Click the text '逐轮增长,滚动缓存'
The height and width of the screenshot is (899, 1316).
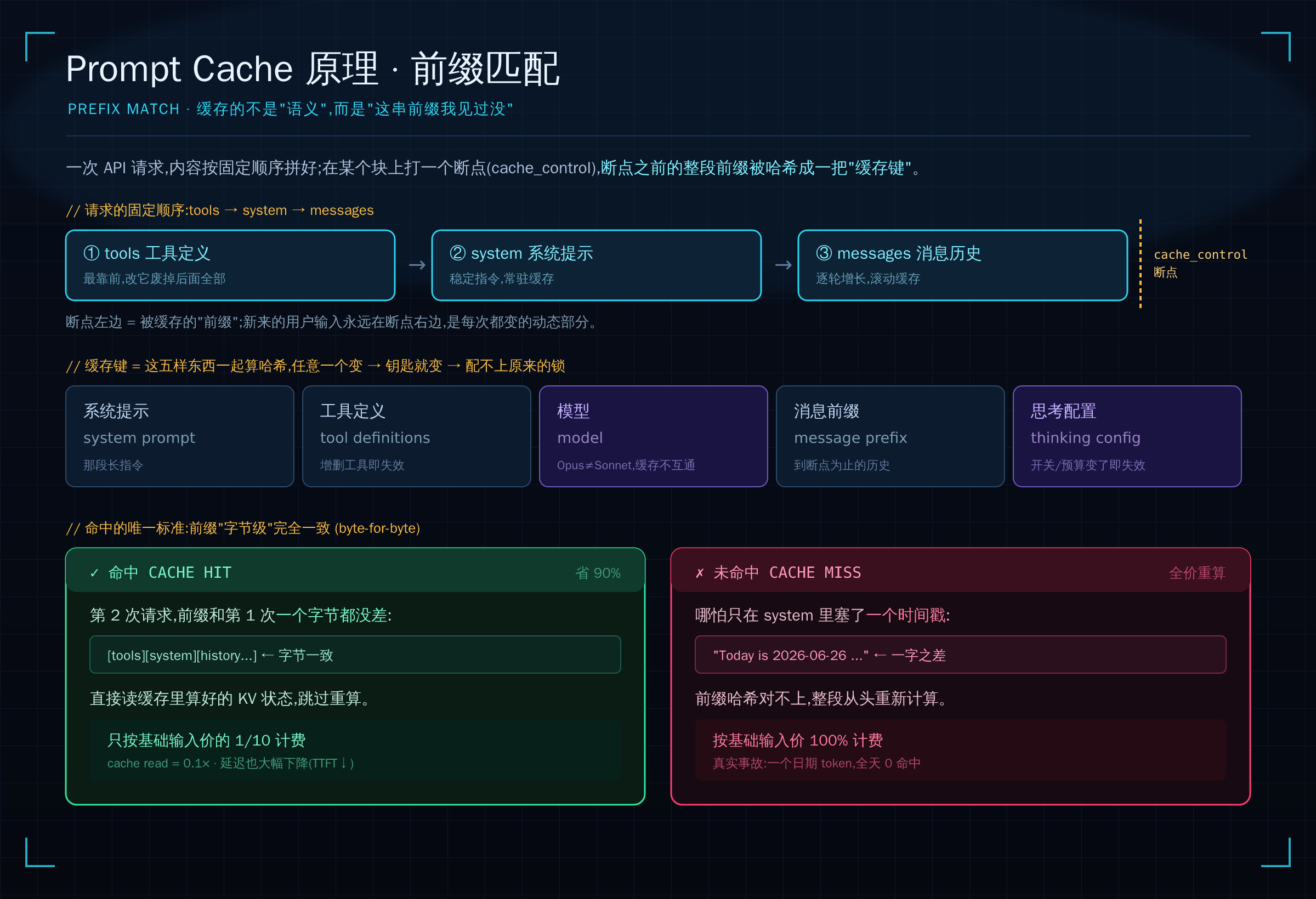pos(868,278)
